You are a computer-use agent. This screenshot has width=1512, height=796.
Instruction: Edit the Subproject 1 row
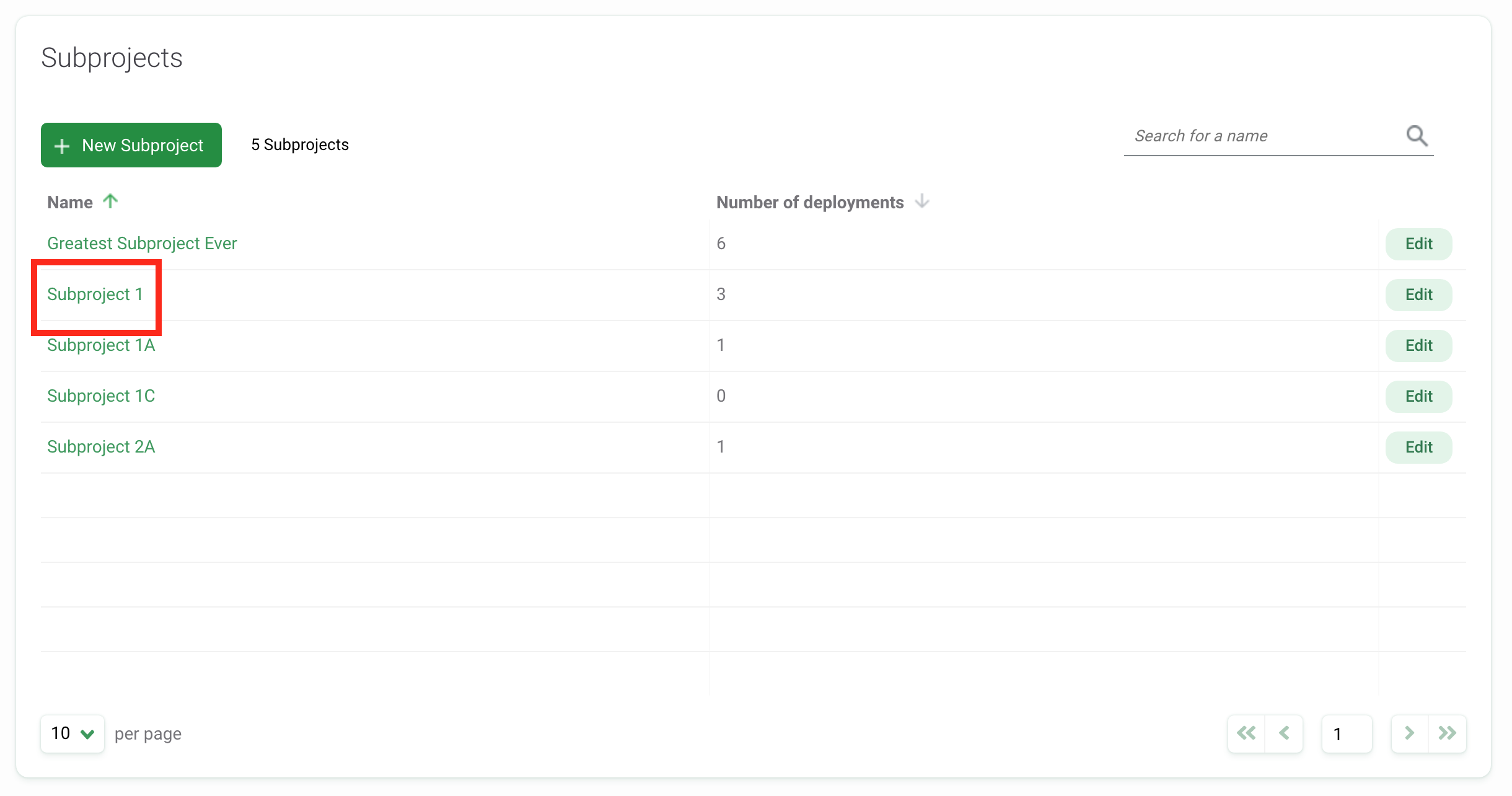point(1418,294)
